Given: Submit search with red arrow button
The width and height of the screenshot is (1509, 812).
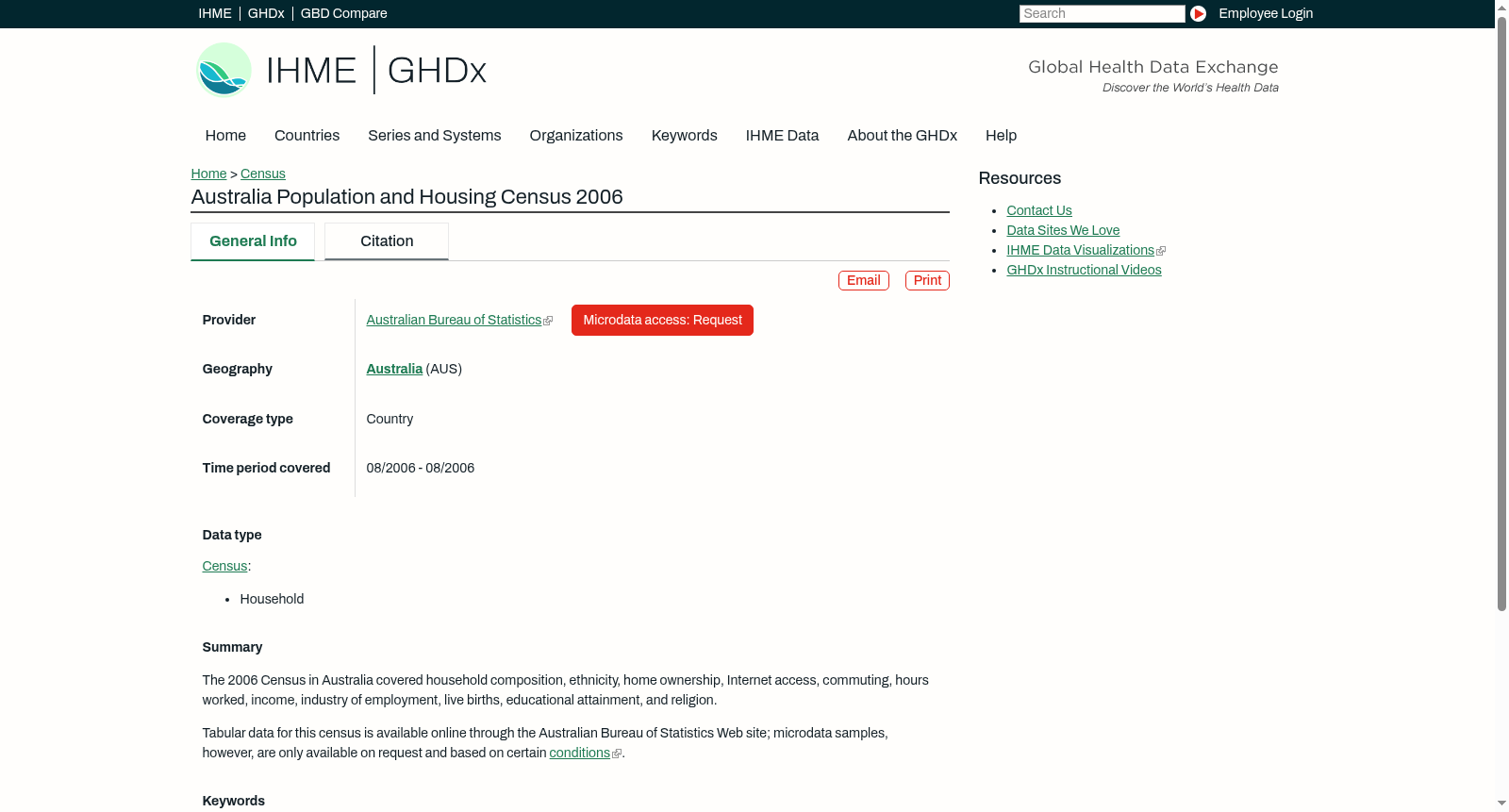Looking at the screenshot, I should pos(1198,13).
